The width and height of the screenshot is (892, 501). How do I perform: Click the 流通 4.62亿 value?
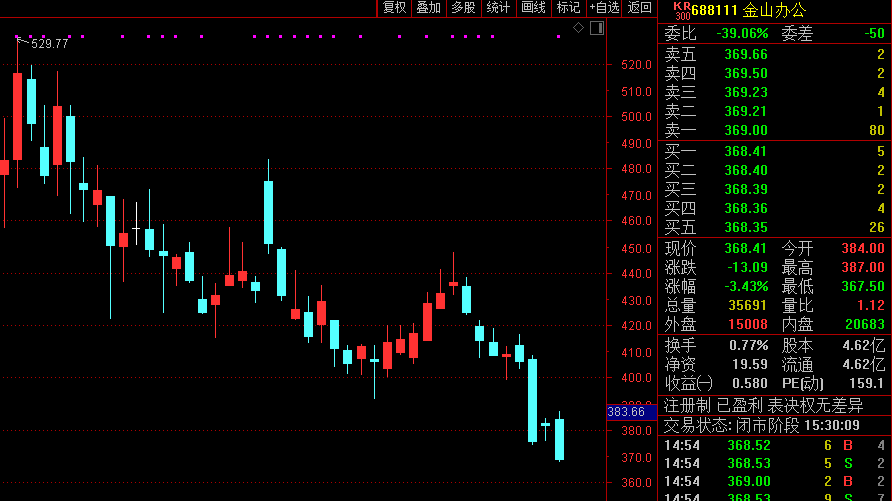pos(864,364)
